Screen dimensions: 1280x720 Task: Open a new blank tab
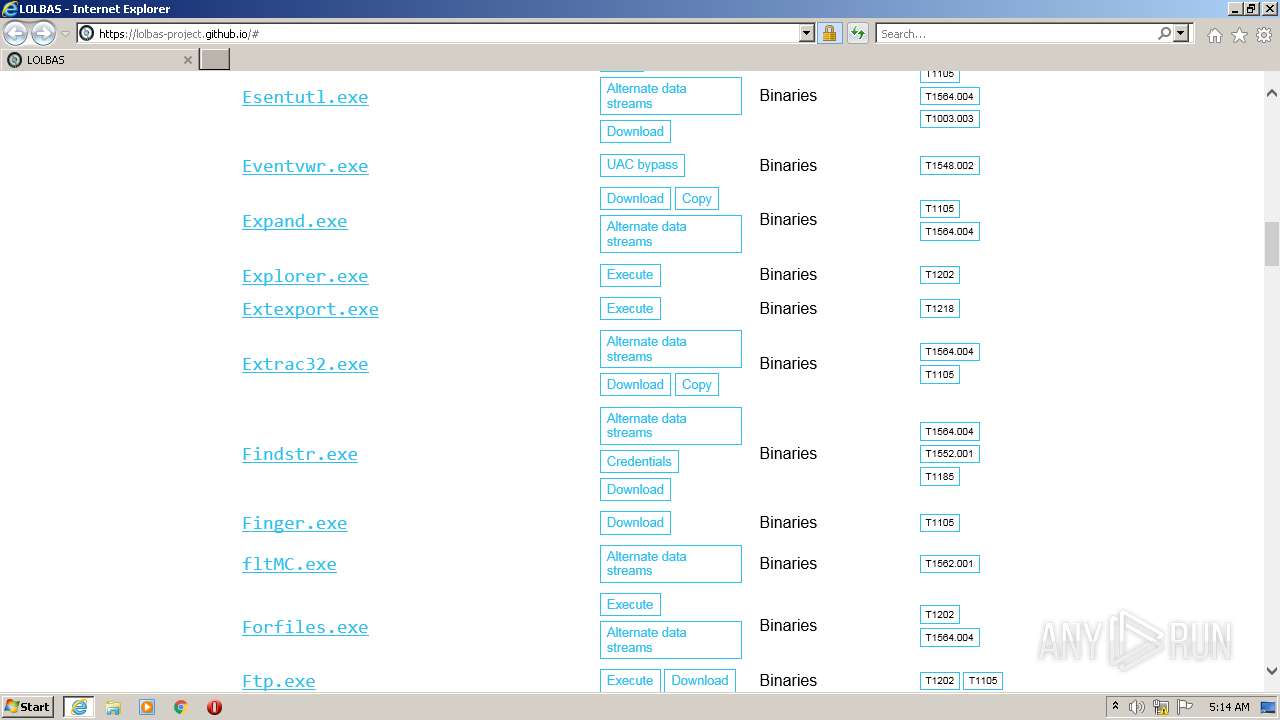[x=215, y=60]
